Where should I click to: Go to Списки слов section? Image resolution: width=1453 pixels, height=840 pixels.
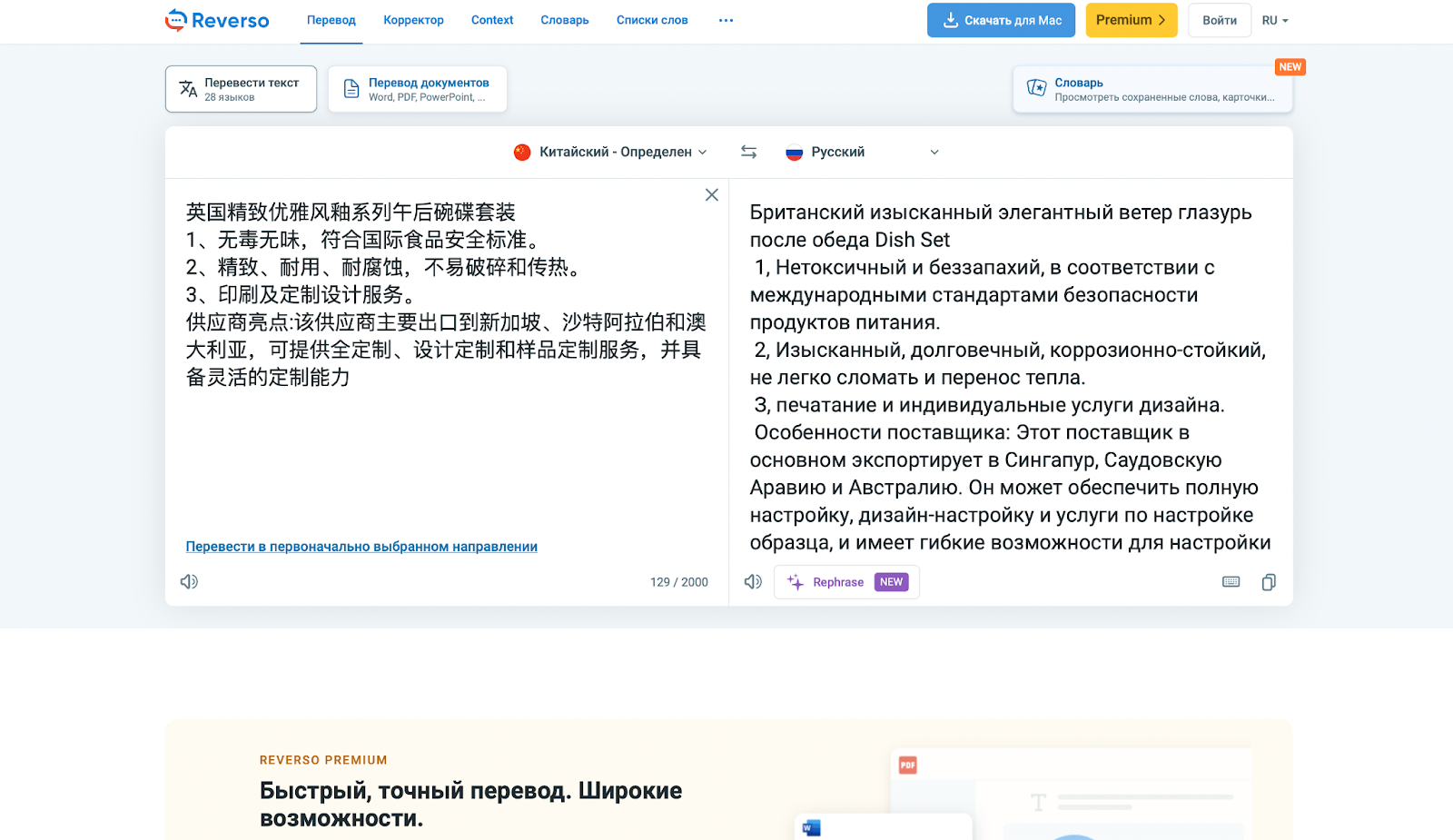click(x=652, y=20)
